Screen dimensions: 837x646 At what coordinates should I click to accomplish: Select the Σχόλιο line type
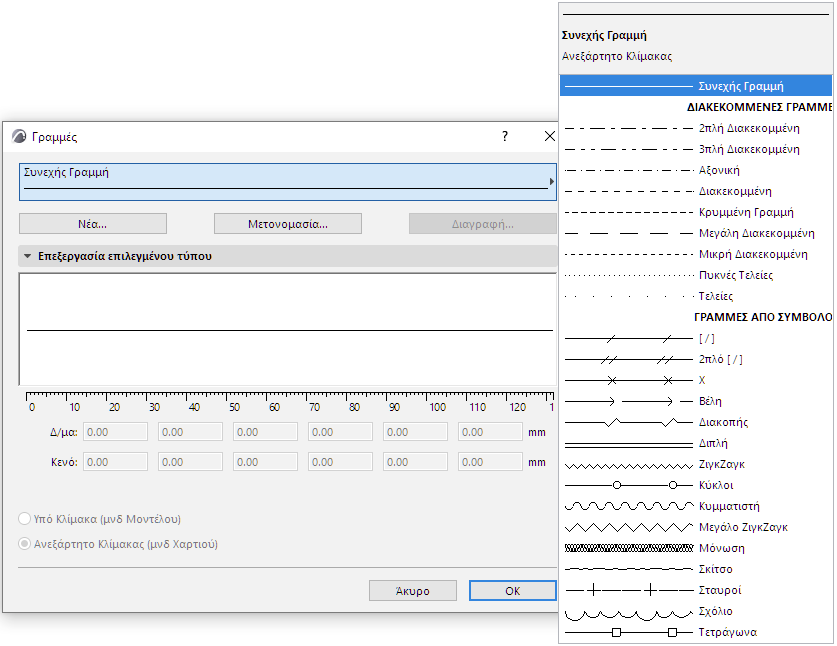tap(696, 611)
